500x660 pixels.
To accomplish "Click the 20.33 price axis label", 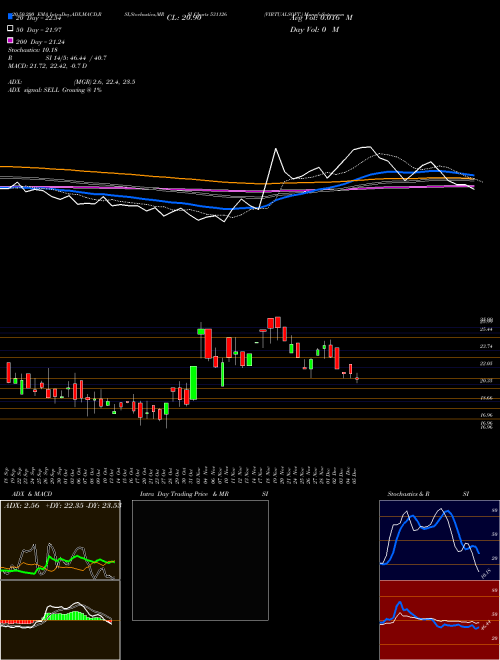I will pos(486,380).
